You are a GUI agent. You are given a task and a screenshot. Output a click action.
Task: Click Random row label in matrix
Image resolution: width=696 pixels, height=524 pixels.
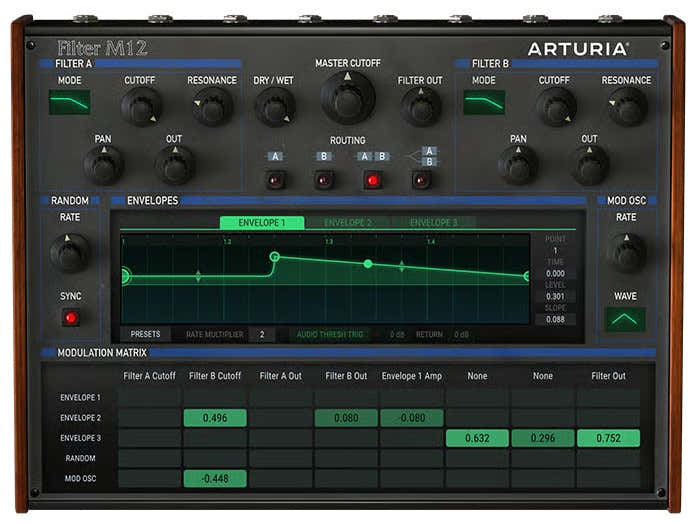tap(80, 458)
